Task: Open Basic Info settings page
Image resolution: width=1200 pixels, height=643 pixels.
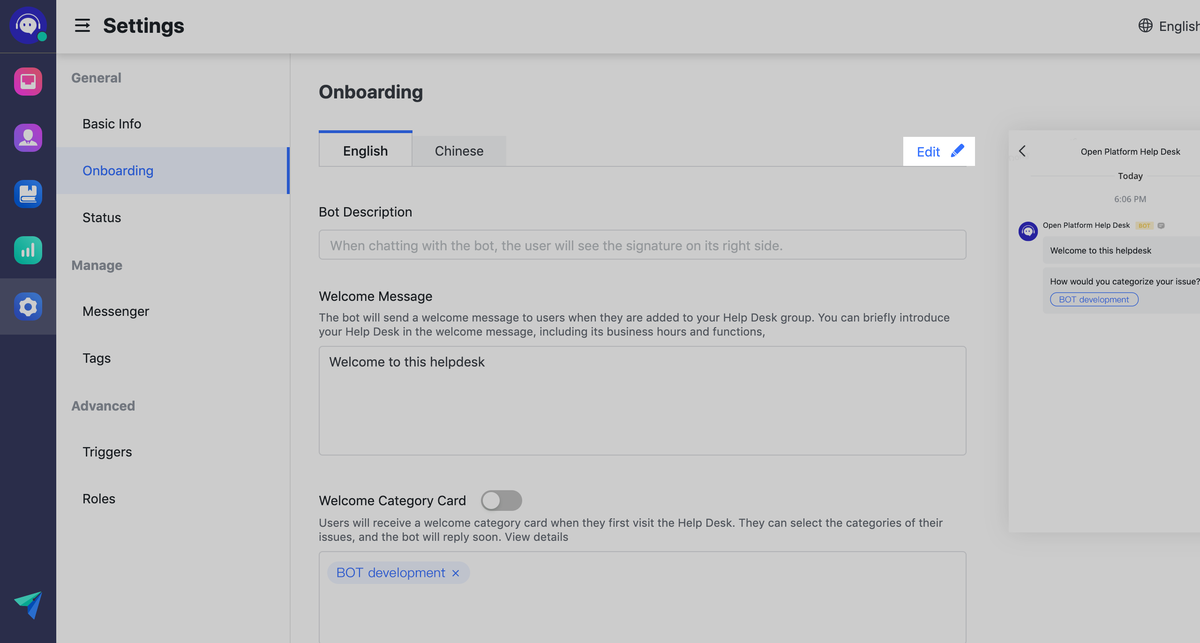Action: [x=112, y=124]
